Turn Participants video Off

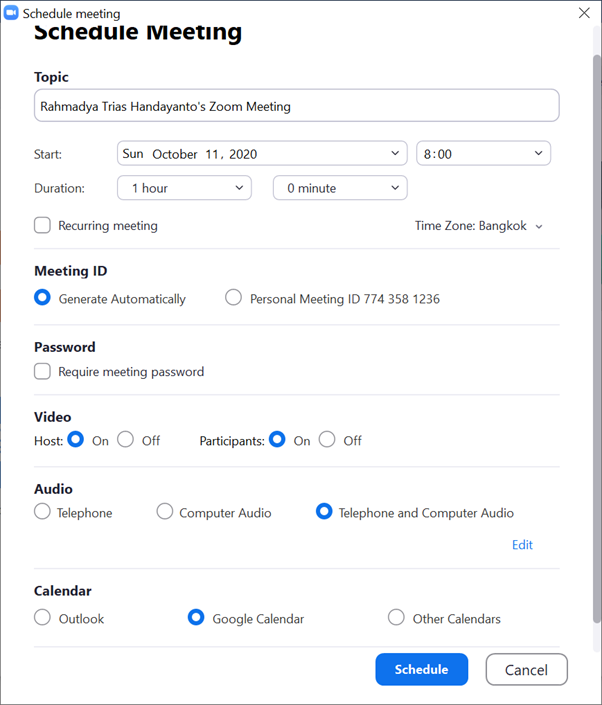327,440
